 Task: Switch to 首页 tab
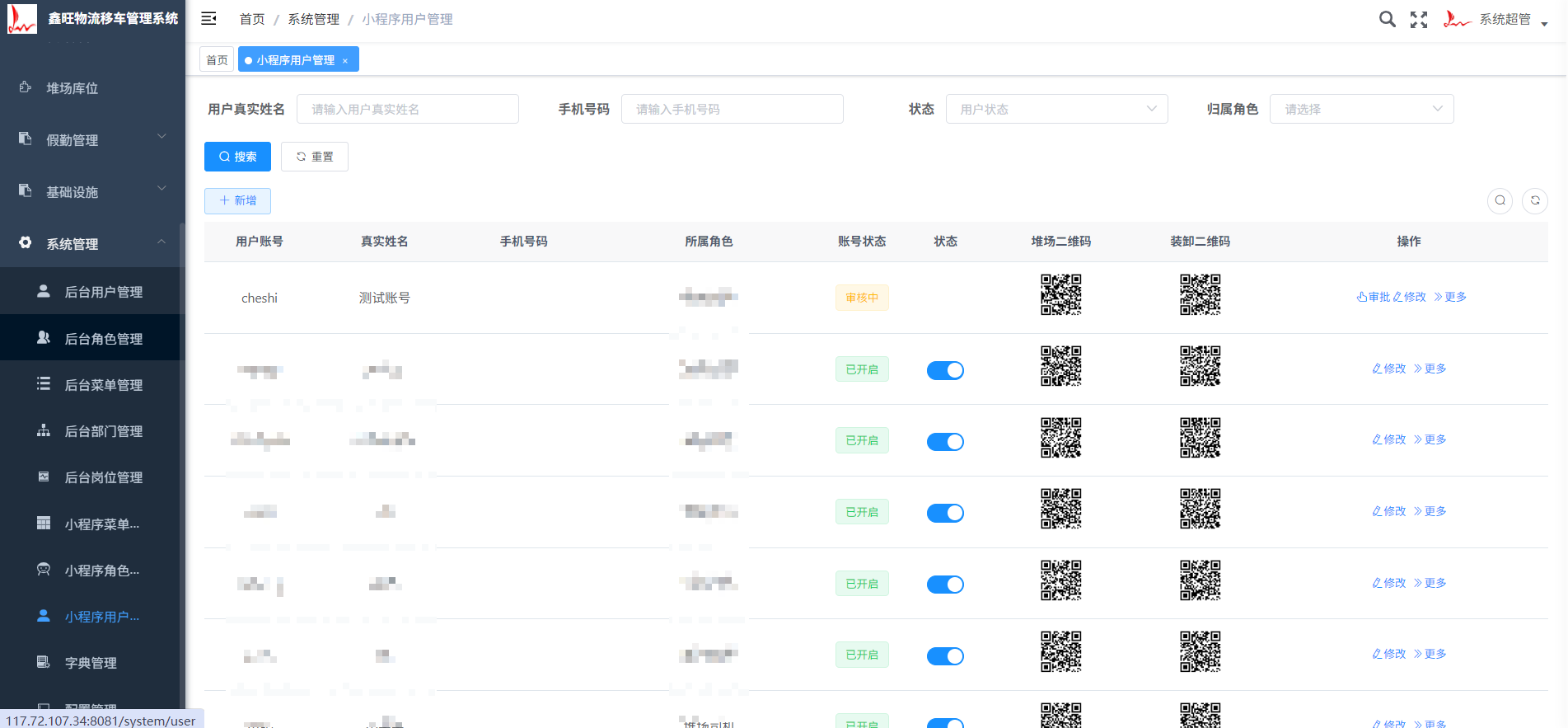point(217,60)
